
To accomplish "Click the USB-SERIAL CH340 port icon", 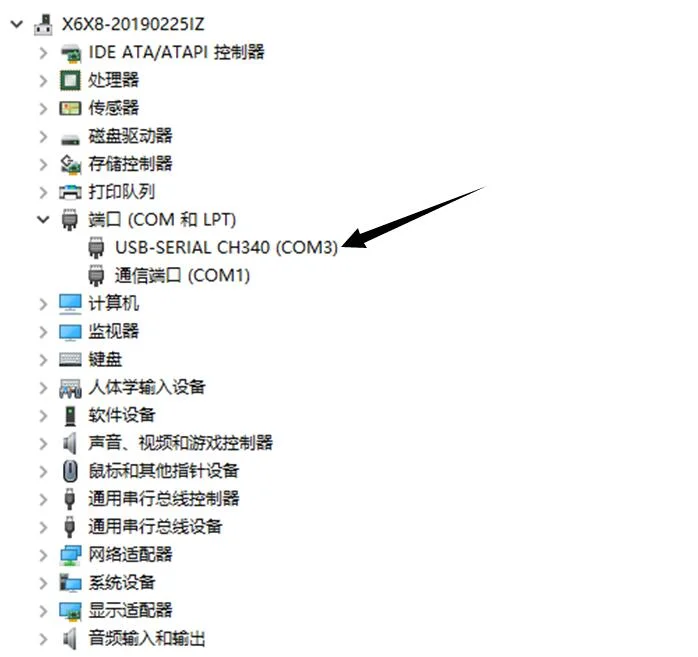I will [x=96, y=247].
